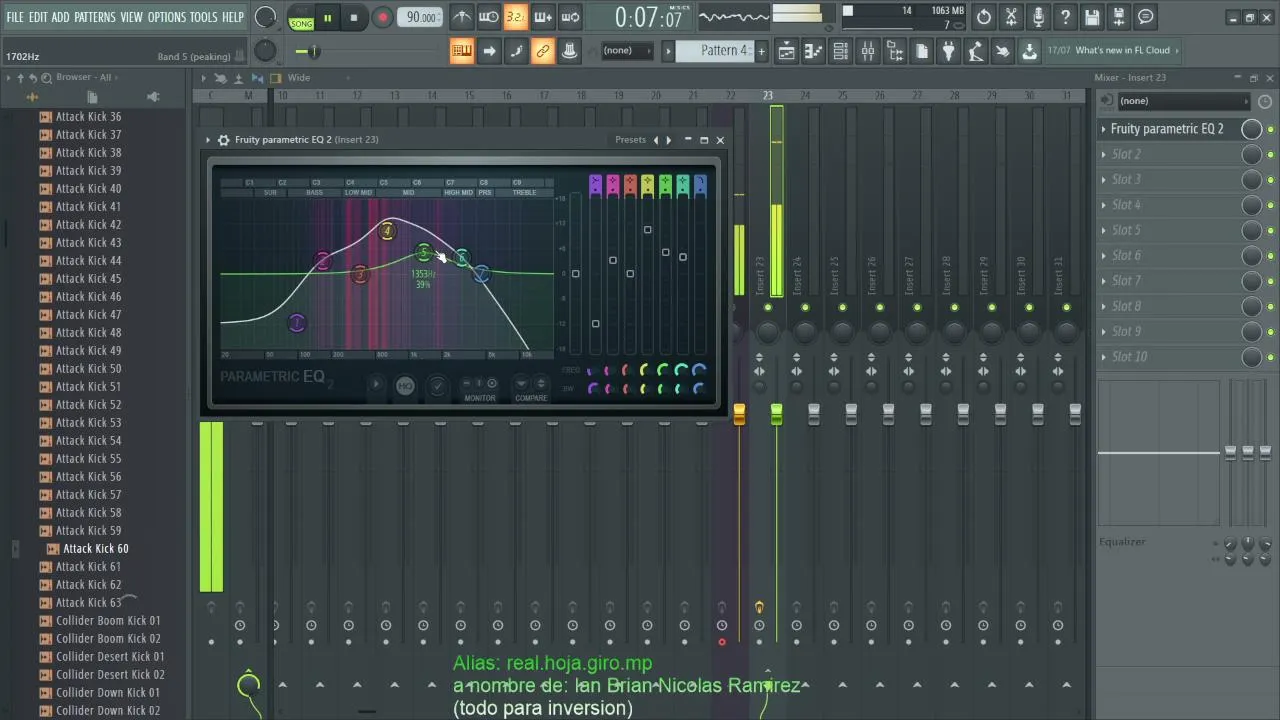Open the FILE menu
1280x720 pixels.
tap(15, 17)
